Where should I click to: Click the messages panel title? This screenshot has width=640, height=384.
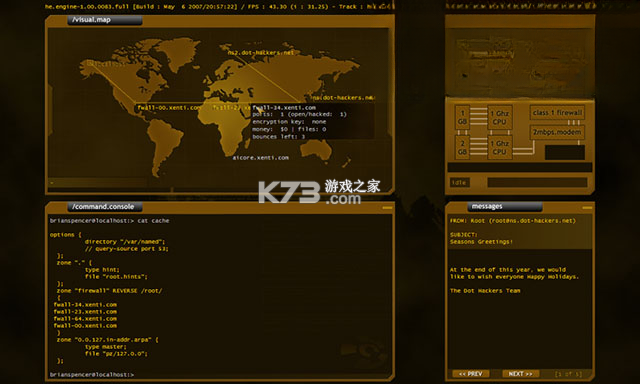click(487, 206)
